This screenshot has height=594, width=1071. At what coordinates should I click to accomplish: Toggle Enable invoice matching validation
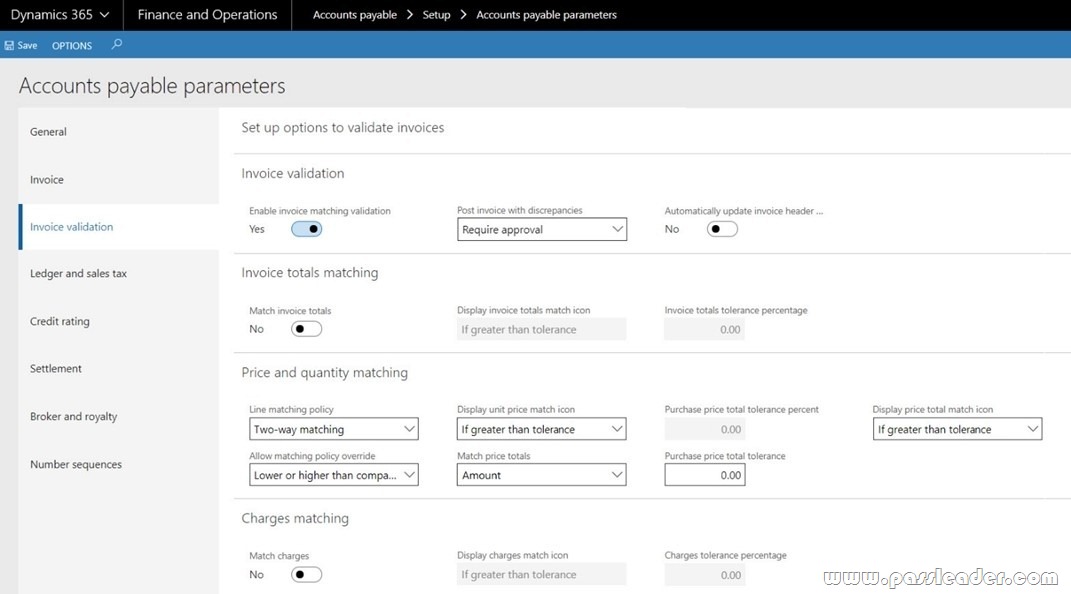[x=306, y=229]
